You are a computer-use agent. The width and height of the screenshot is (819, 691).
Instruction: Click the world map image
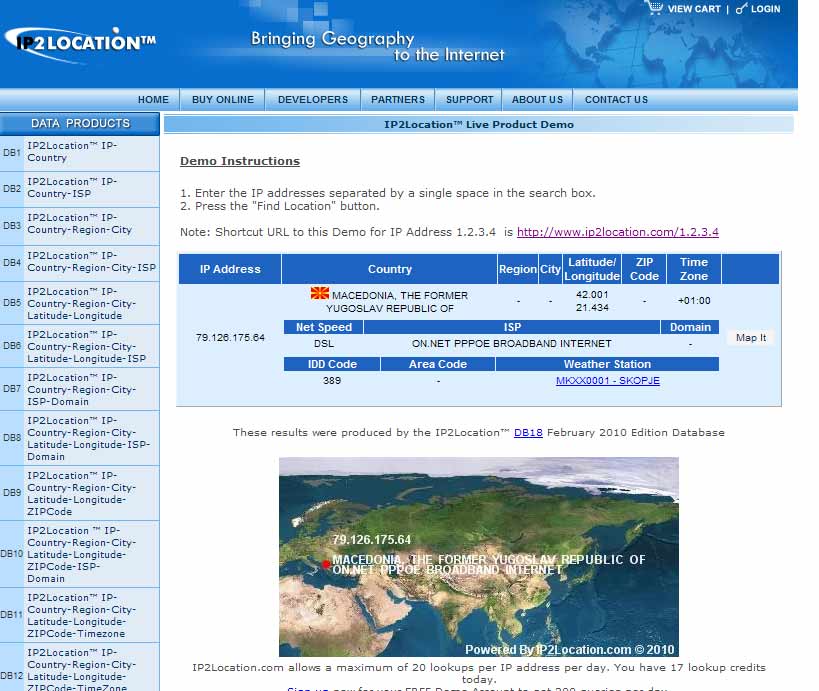tap(478, 557)
